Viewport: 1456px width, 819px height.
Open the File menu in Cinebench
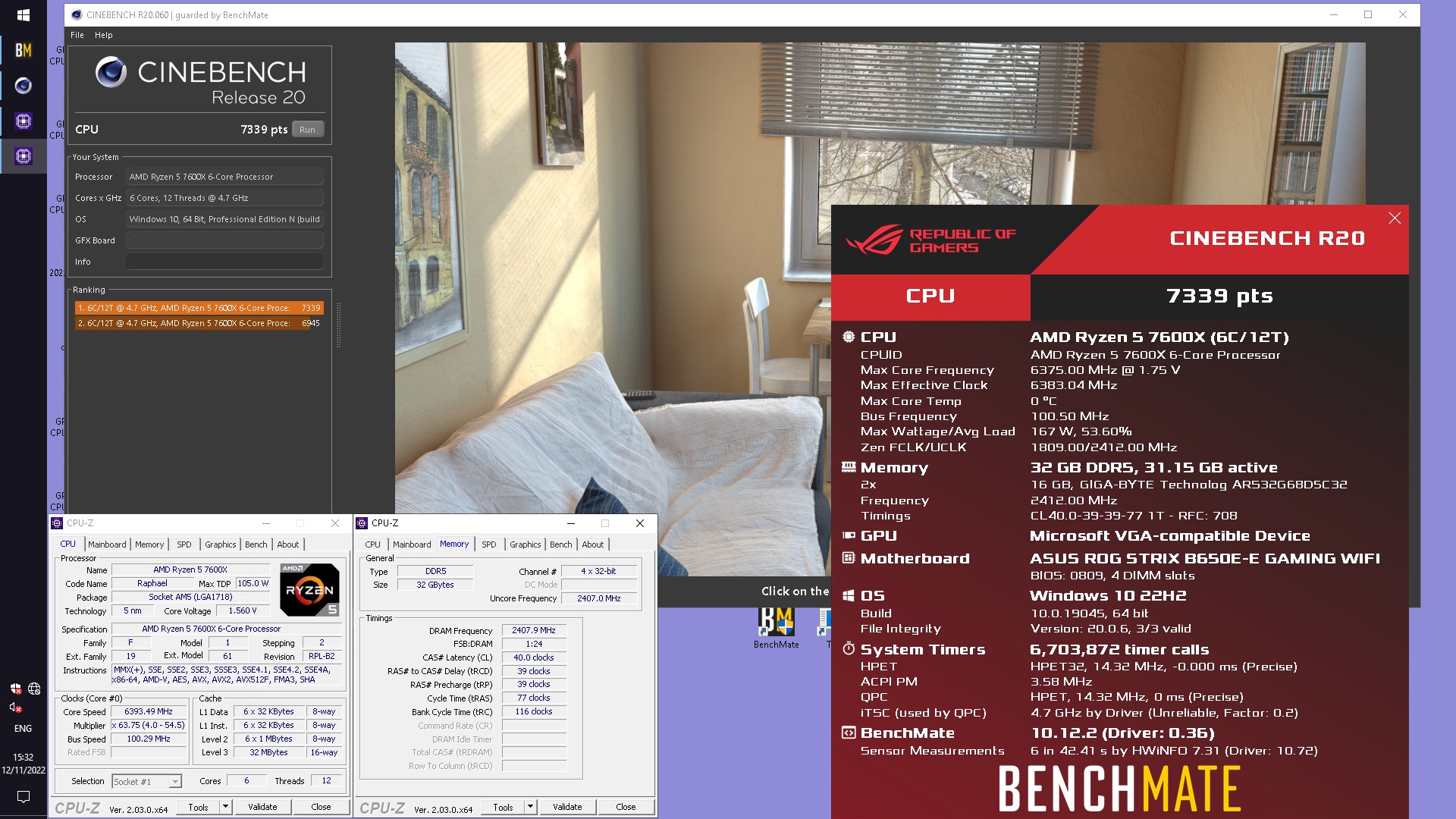77,35
